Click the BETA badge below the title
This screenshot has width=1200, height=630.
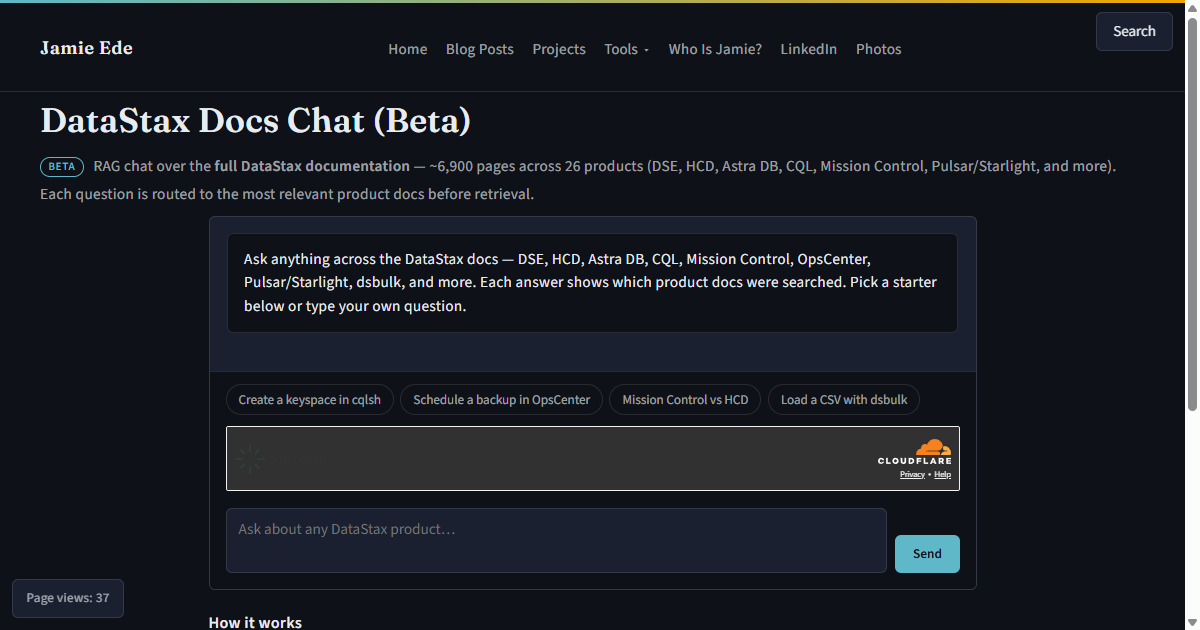click(62, 167)
